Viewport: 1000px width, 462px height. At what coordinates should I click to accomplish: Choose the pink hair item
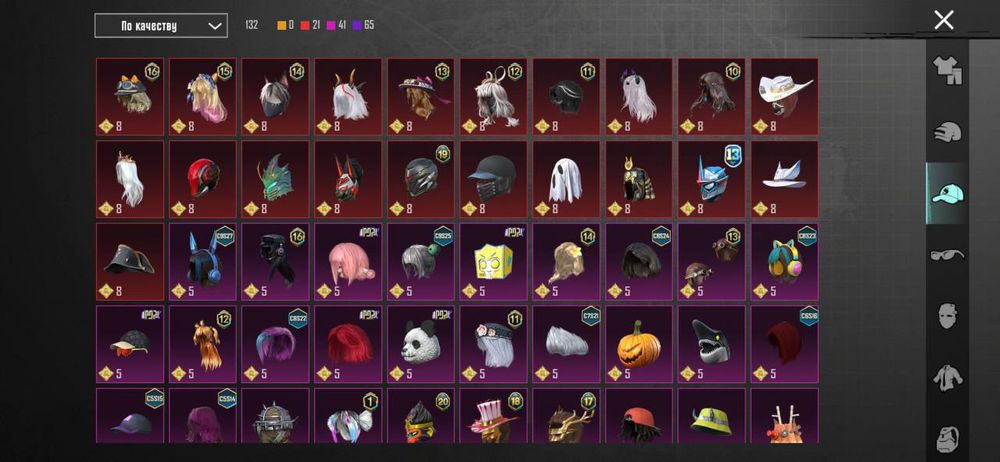348,262
